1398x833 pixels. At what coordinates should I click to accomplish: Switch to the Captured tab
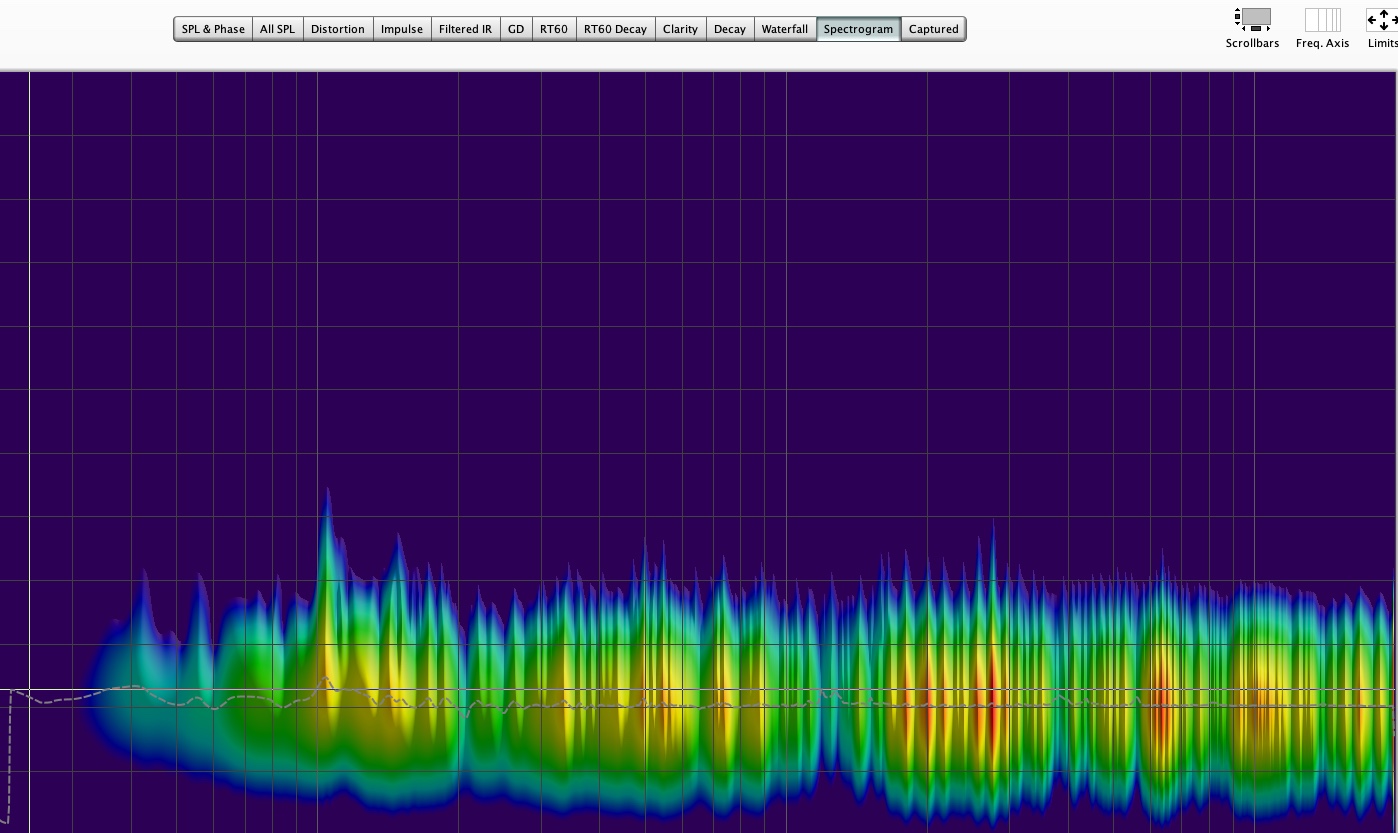933,29
